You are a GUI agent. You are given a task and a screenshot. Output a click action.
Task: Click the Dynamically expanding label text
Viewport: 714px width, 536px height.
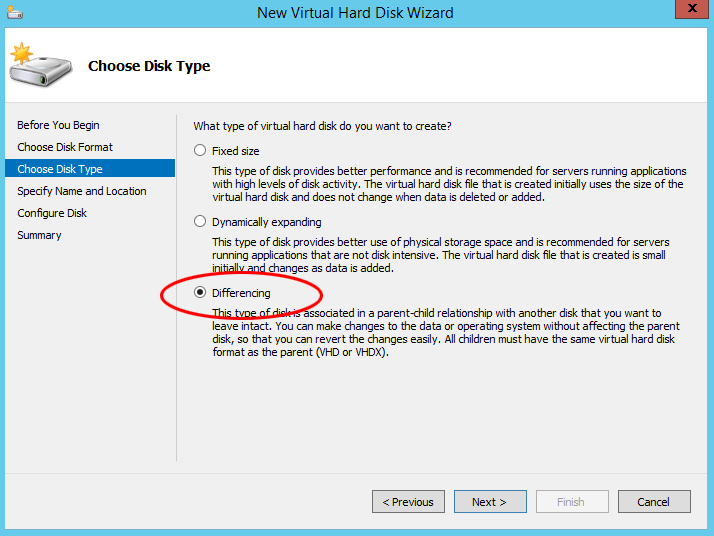(266, 222)
